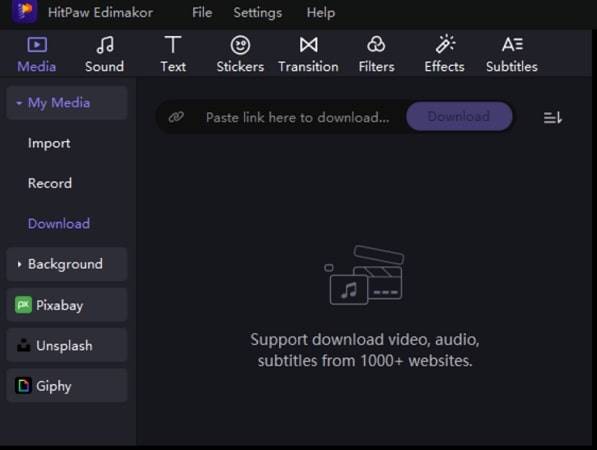Select Download in the sidebar
Image resolution: width=597 pixels, height=450 pixels.
[59, 224]
